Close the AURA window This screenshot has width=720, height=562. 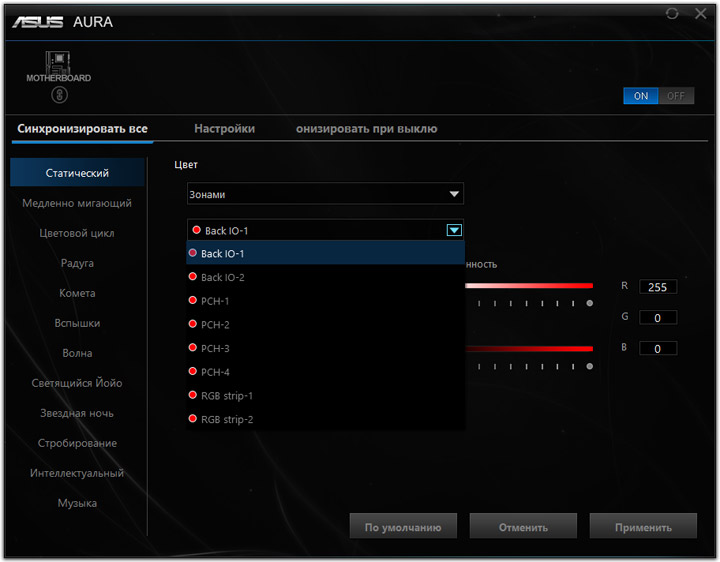pyautogui.click(x=701, y=14)
